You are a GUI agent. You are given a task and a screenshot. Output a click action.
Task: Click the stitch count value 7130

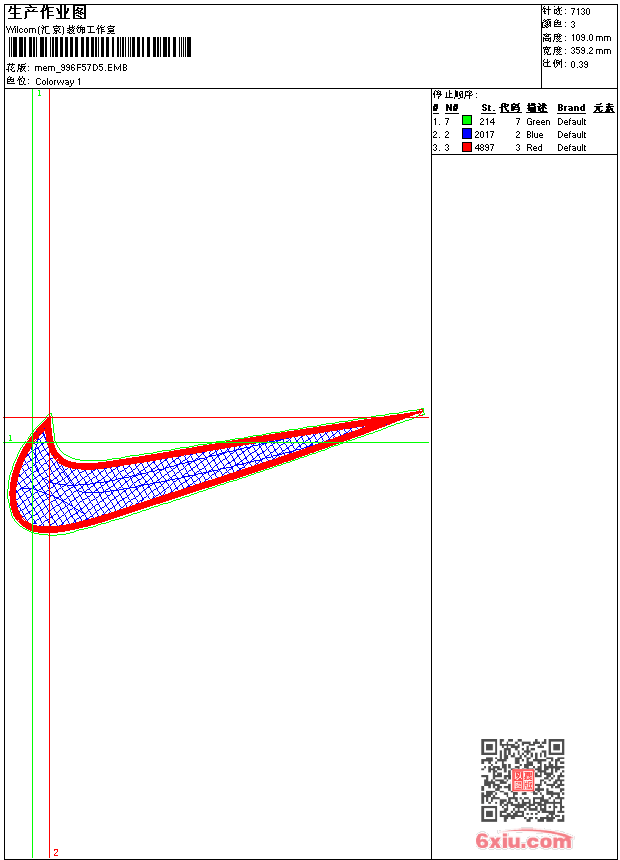(x=580, y=12)
